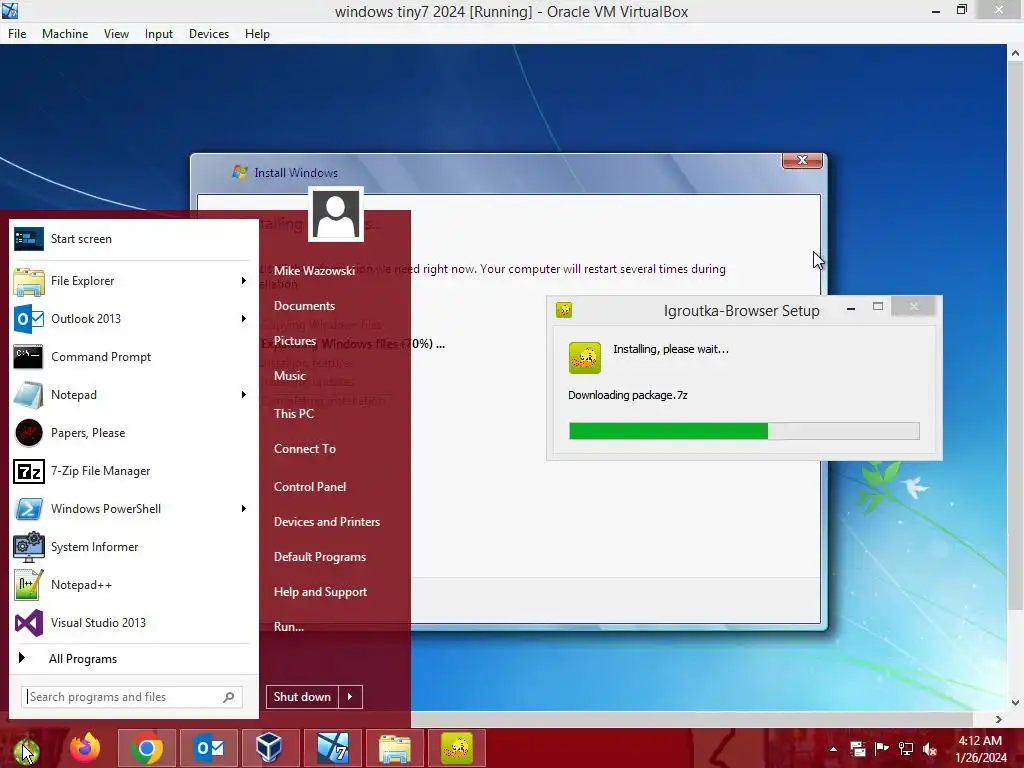
Task: Minimize the Igroutka-Browser Setup window
Action: coord(850,308)
